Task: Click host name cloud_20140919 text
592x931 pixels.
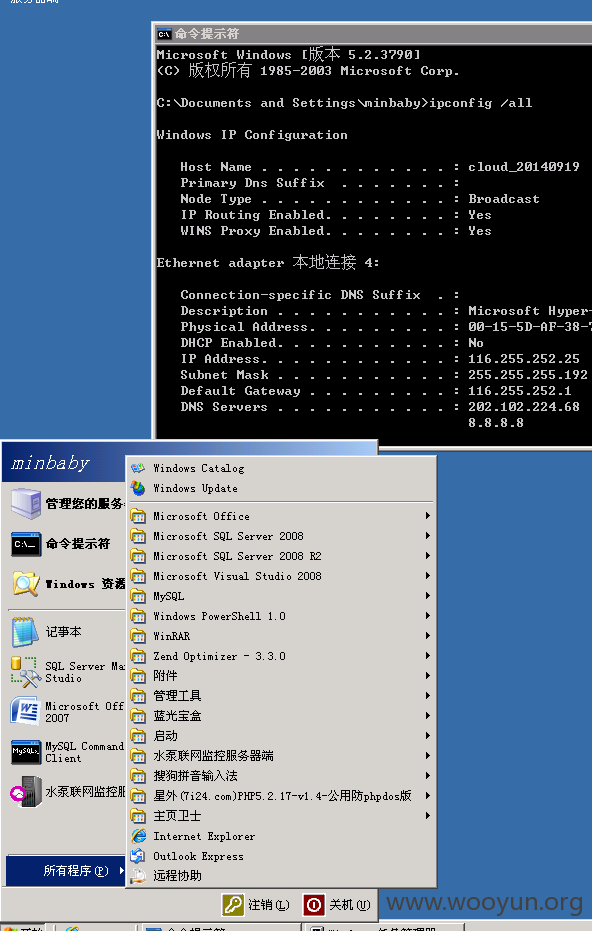Action: [x=524, y=167]
